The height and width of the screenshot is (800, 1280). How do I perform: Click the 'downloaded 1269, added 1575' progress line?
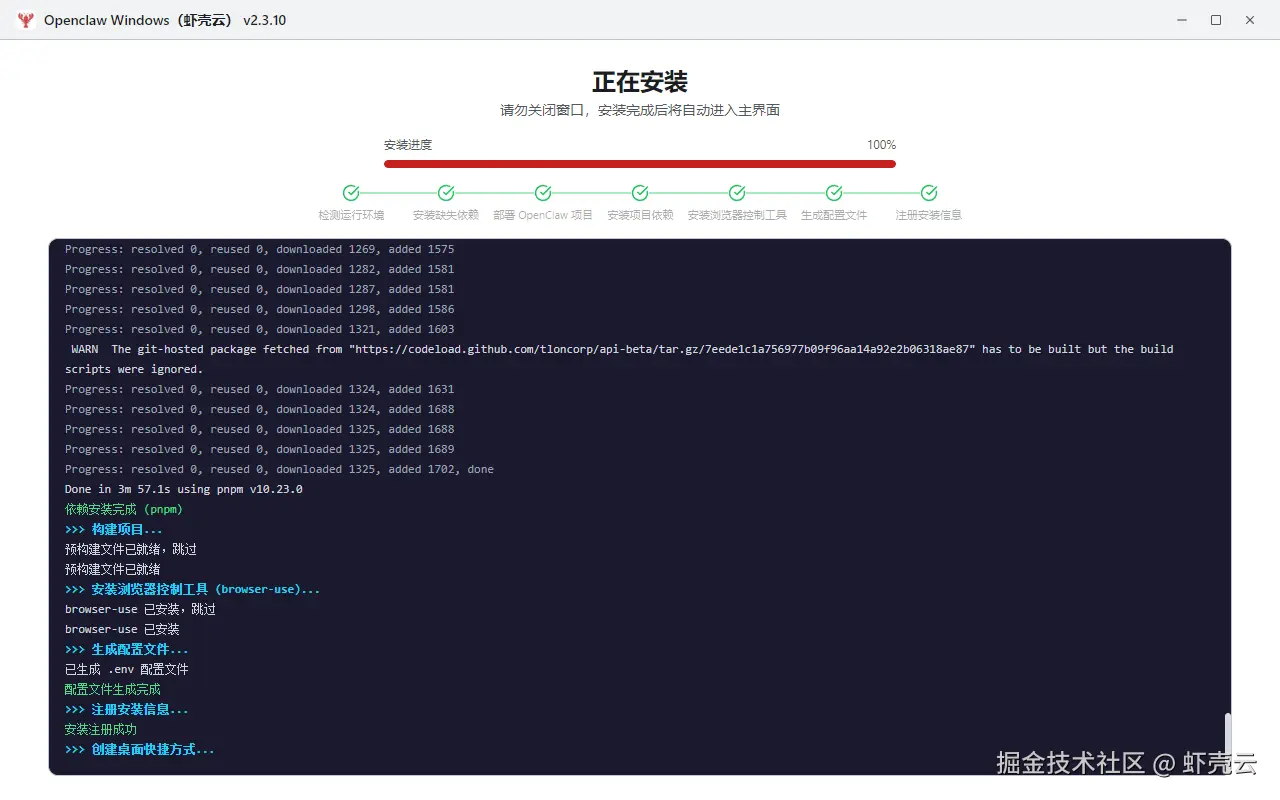coord(260,249)
